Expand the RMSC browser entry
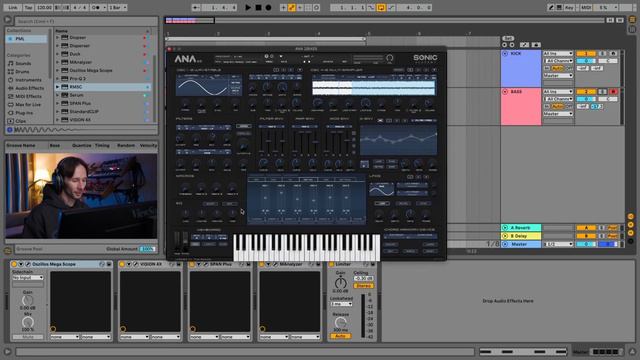The height and width of the screenshot is (360, 640). coord(58,87)
